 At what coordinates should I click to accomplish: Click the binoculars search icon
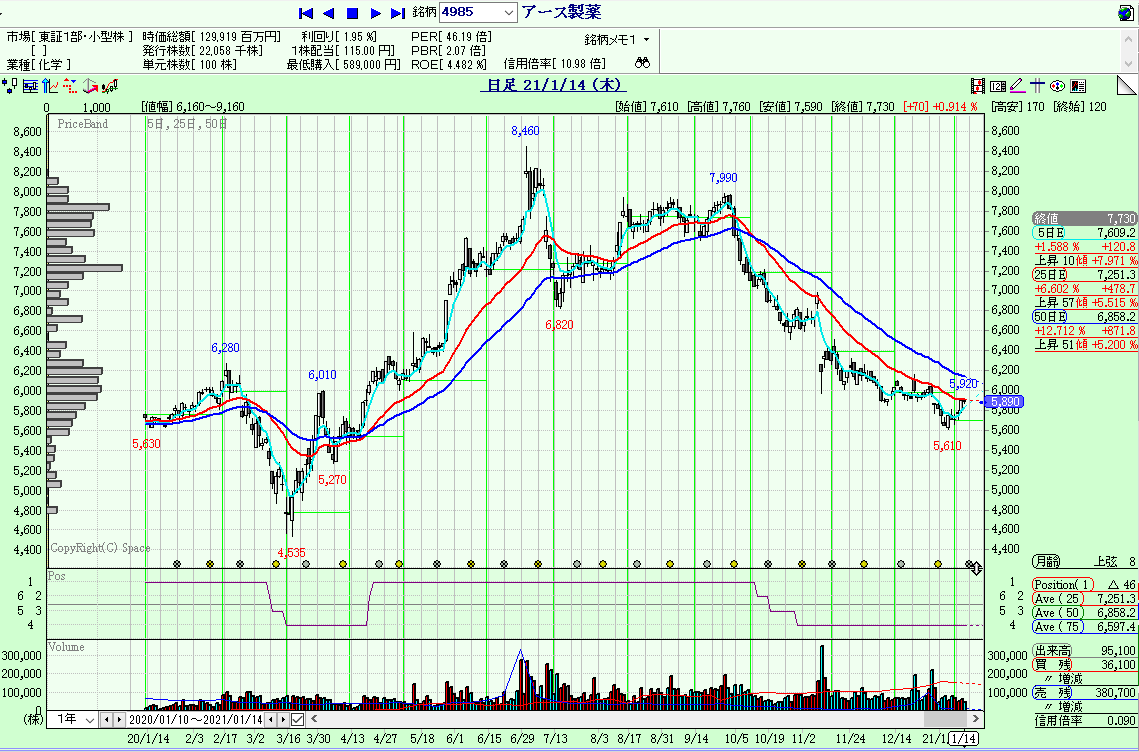[x=643, y=63]
